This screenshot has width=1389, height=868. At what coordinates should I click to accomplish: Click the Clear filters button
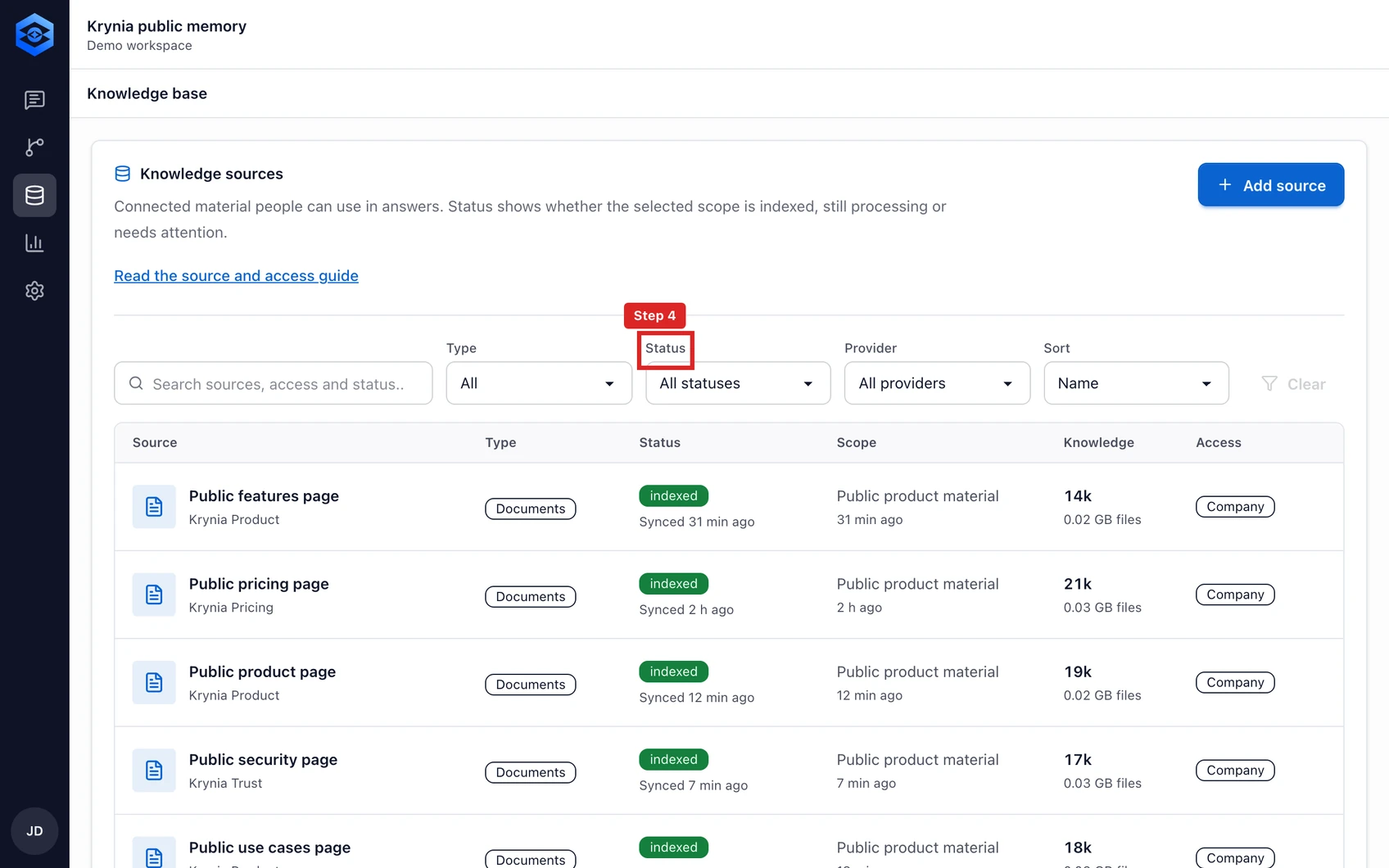(1294, 384)
